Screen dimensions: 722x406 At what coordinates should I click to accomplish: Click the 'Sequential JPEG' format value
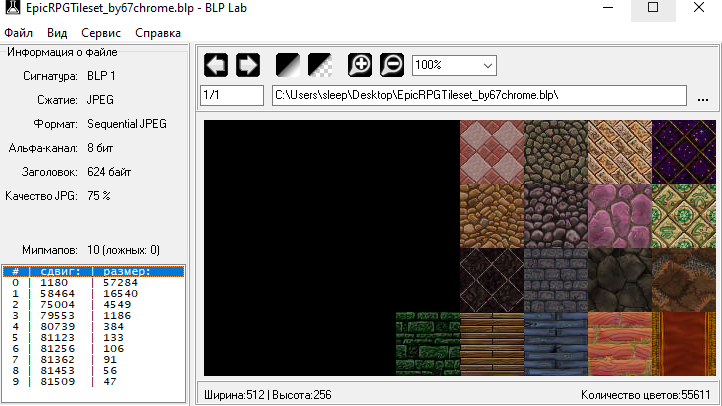pyautogui.click(x=127, y=124)
